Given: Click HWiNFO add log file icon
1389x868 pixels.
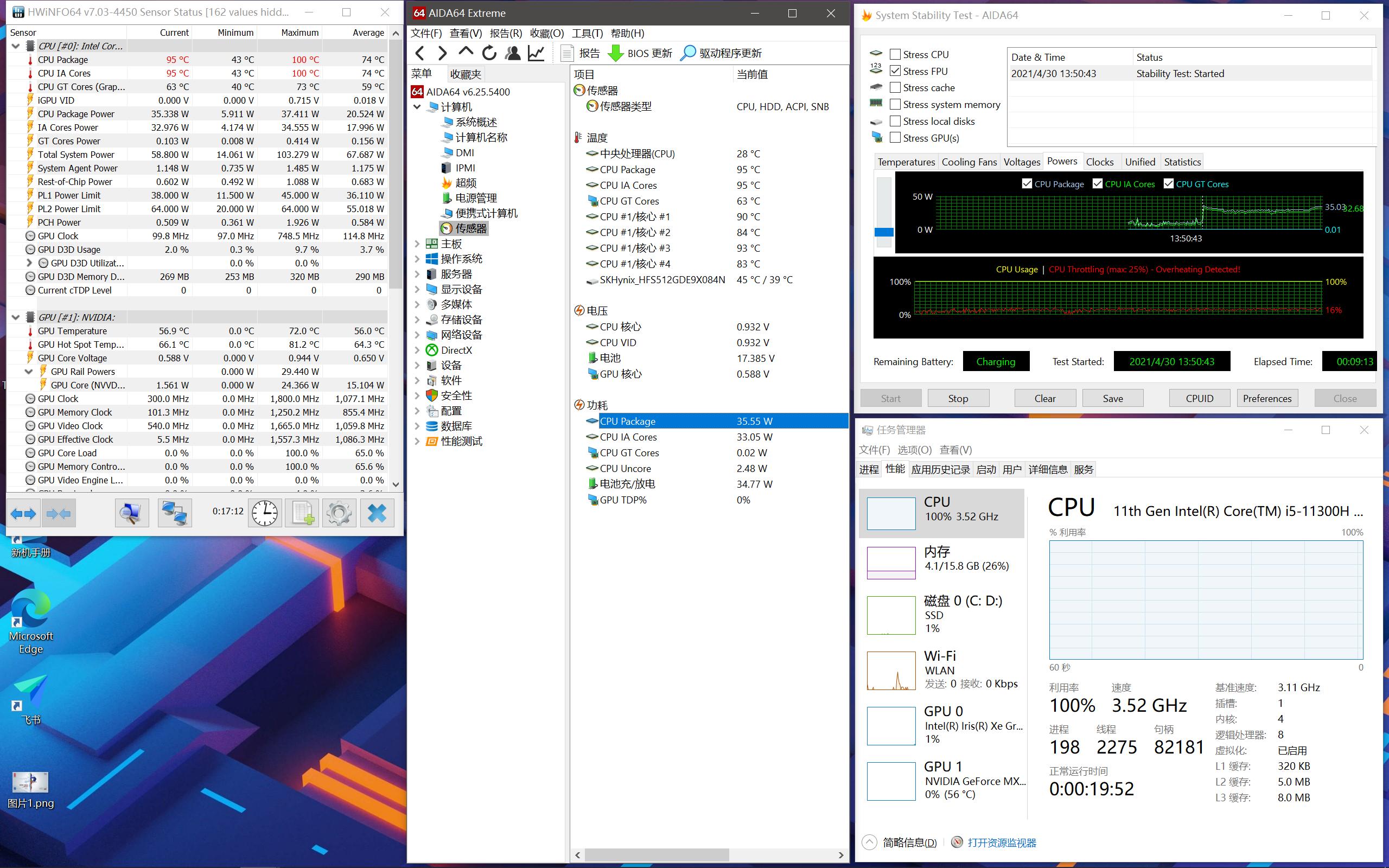Looking at the screenshot, I should click(x=302, y=513).
